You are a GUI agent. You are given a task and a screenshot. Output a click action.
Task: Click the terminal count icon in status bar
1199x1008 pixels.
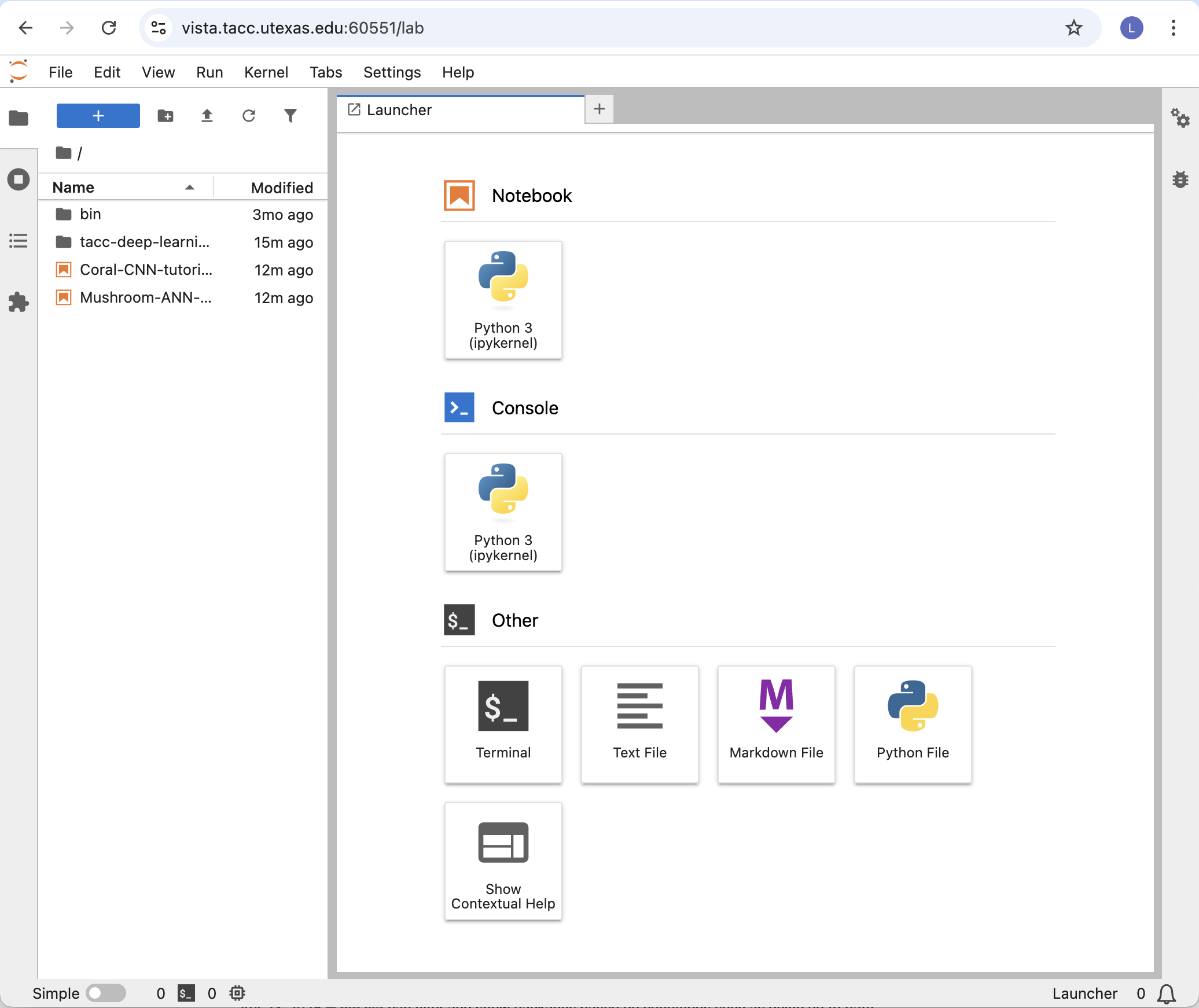[x=186, y=994]
